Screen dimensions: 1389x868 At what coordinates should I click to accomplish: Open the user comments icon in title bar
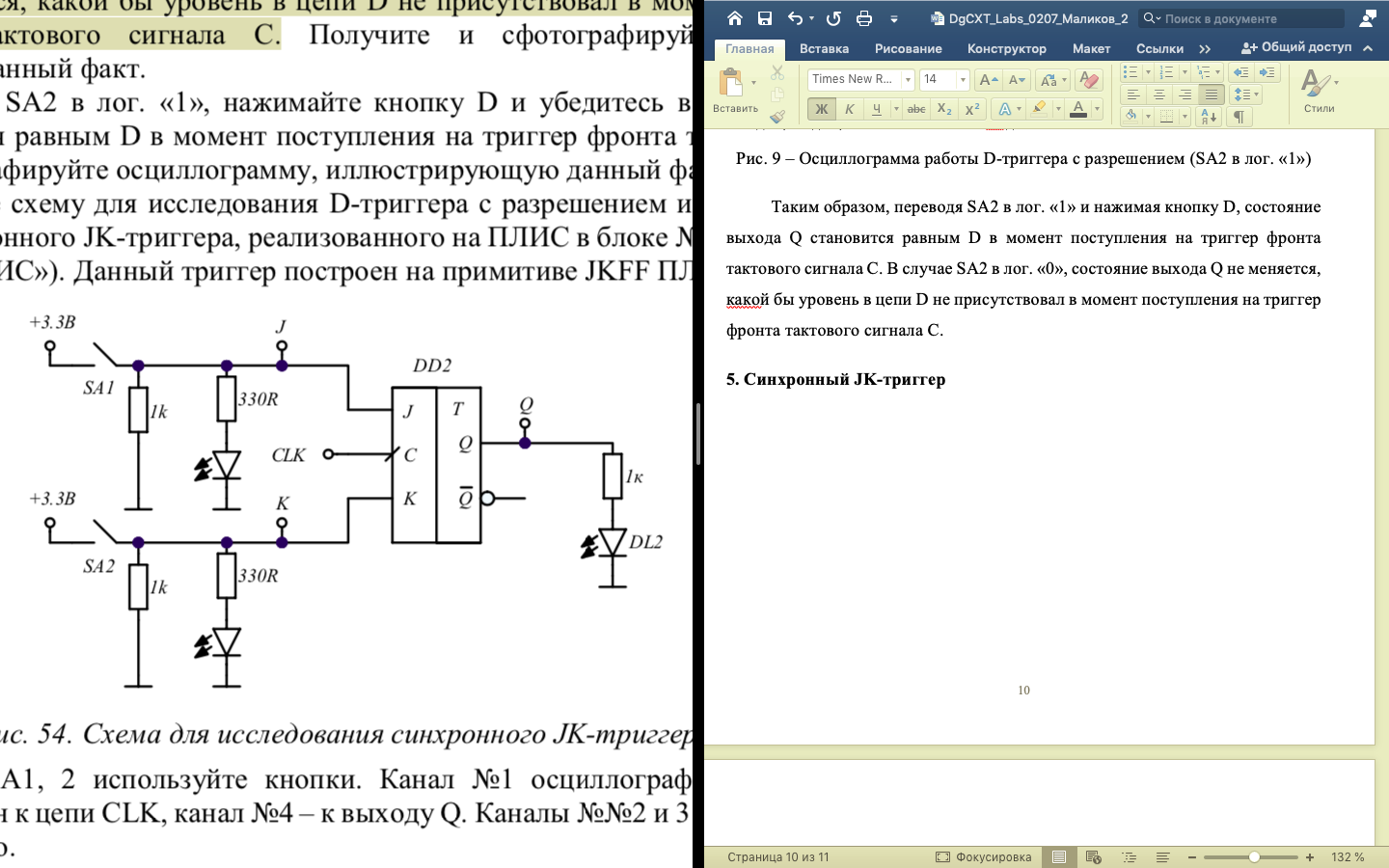[1368, 18]
